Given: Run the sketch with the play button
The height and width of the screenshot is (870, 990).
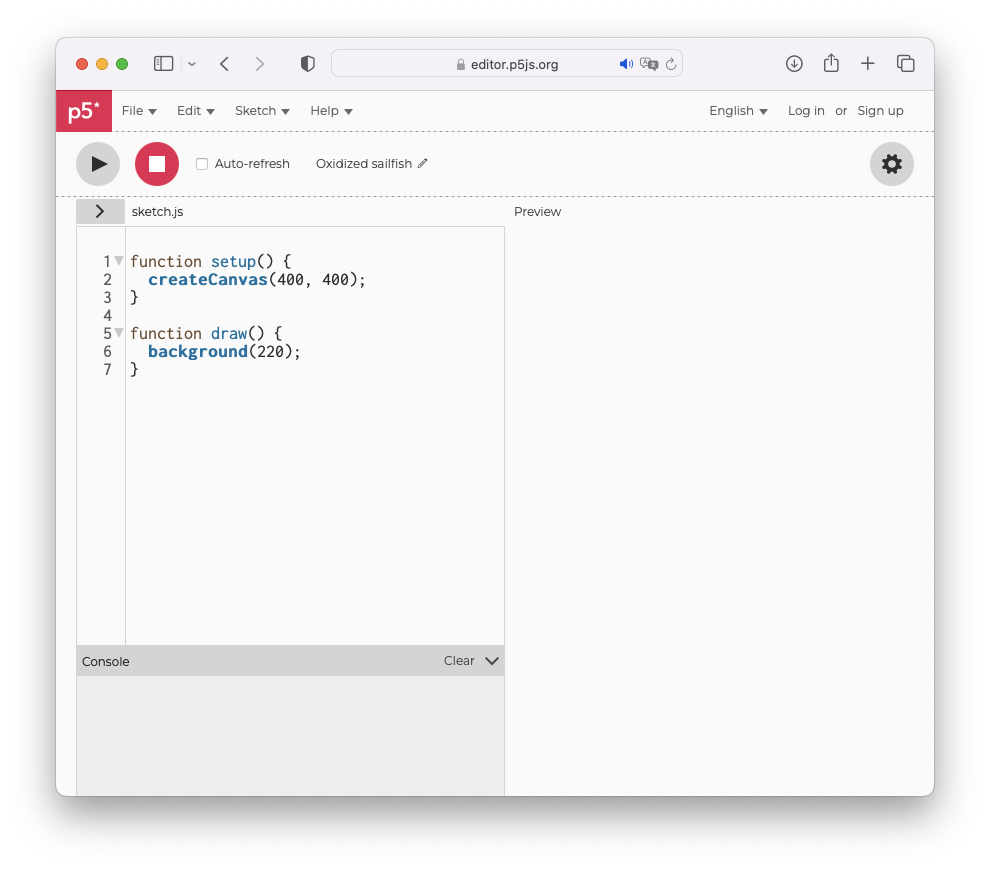Looking at the screenshot, I should [x=98, y=164].
